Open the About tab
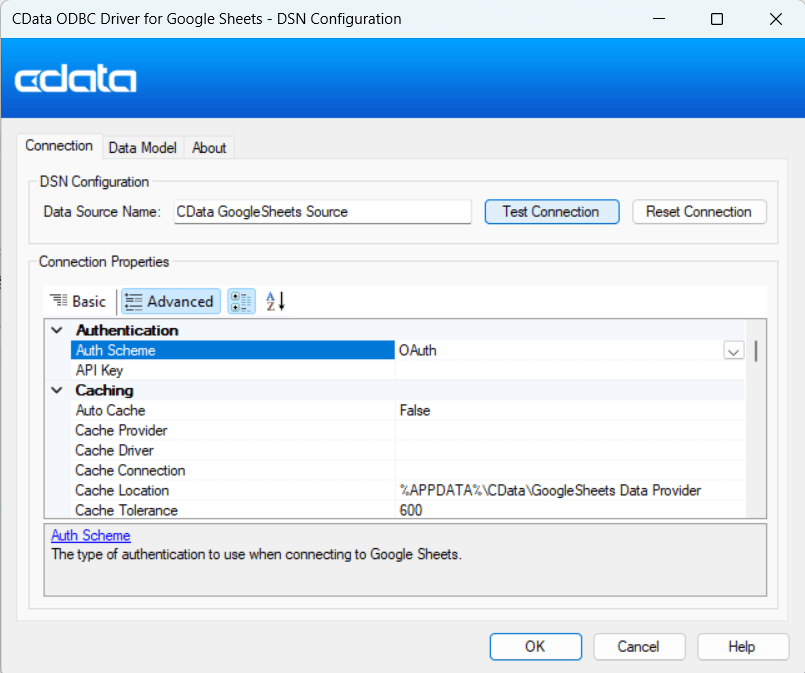805x673 pixels. (x=209, y=147)
